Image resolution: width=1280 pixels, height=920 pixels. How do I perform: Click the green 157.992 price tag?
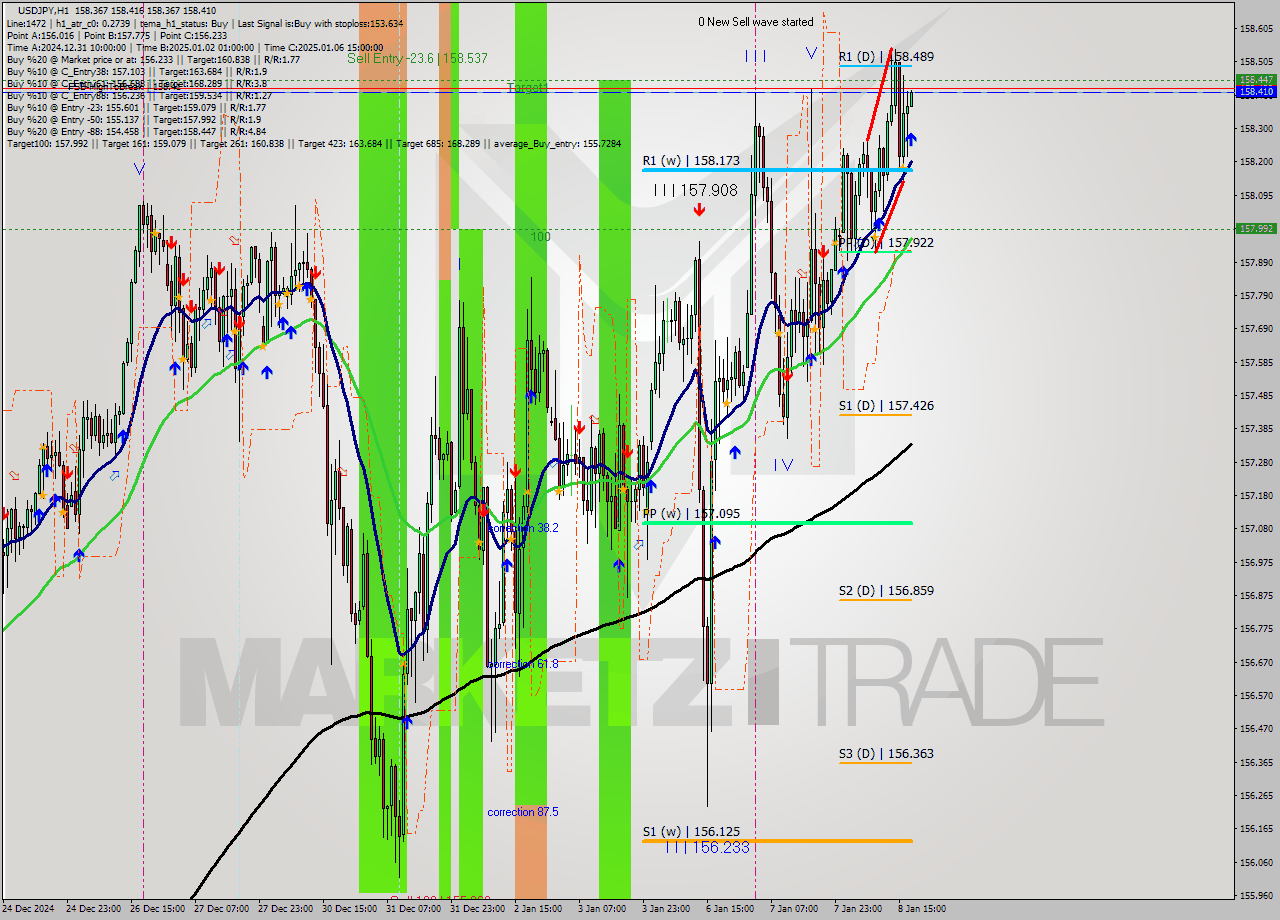tap(1256, 228)
